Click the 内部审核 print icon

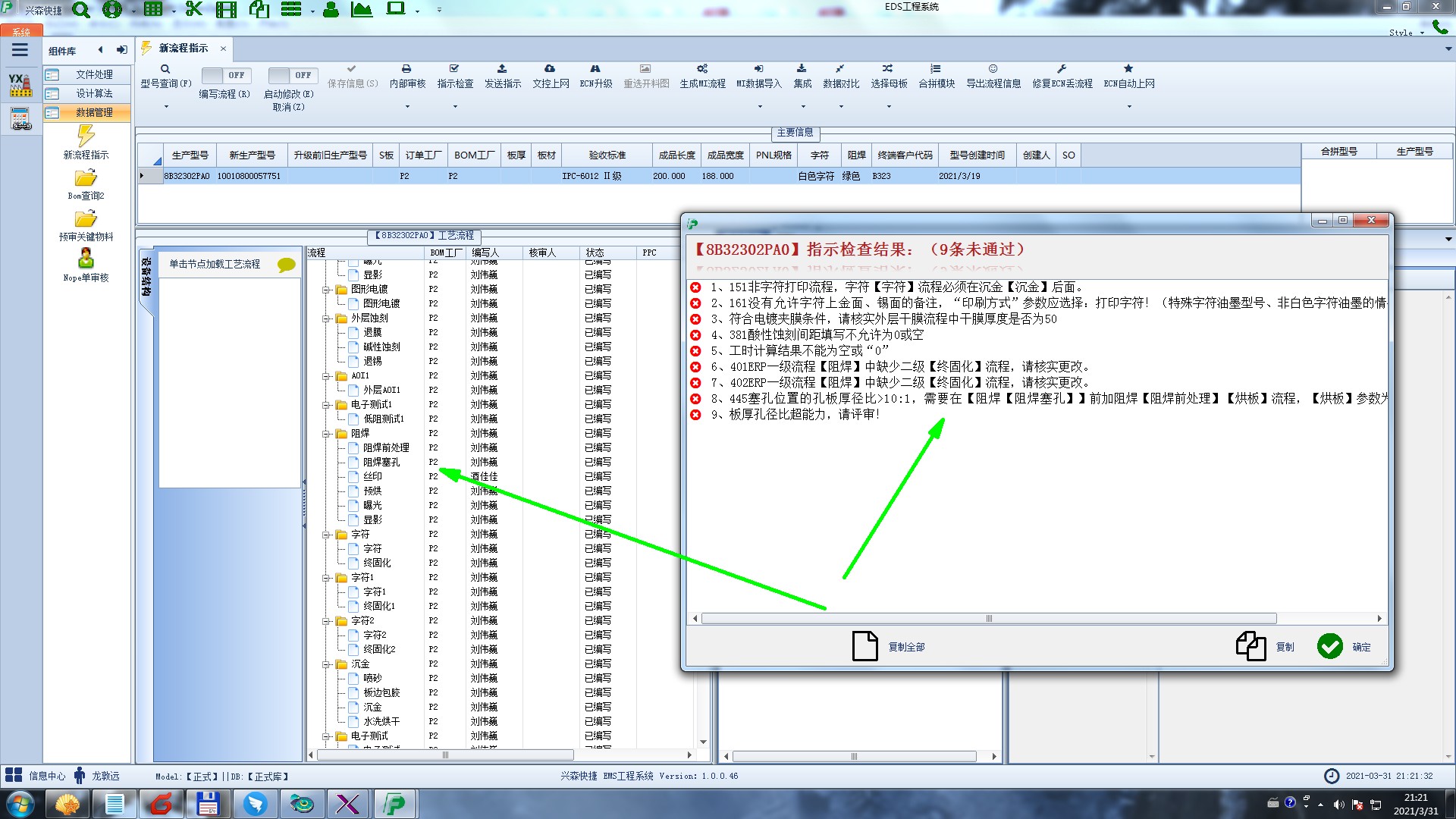pyautogui.click(x=406, y=69)
